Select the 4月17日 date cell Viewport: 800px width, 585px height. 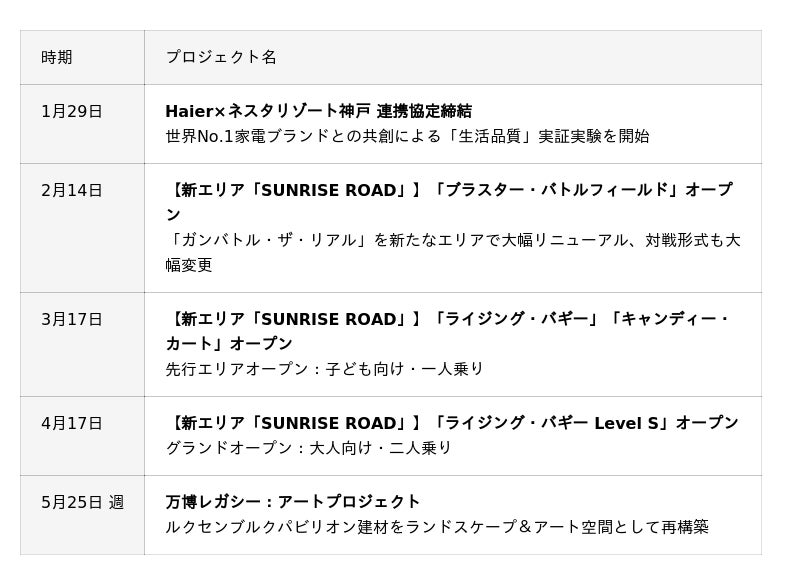pos(72,423)
